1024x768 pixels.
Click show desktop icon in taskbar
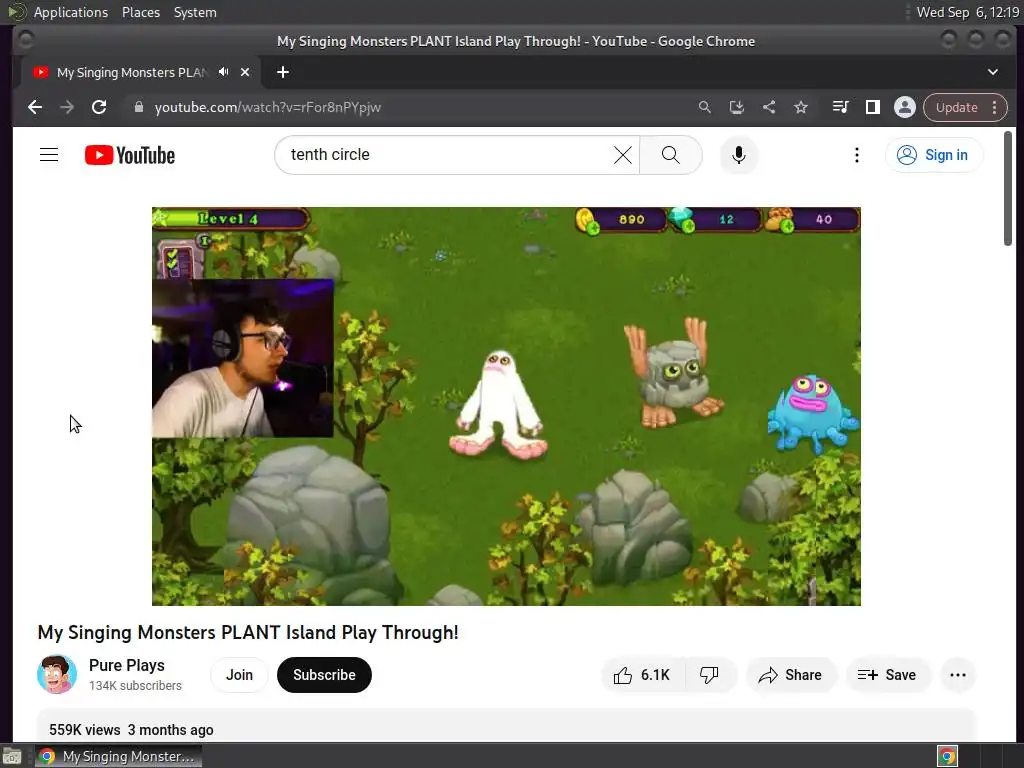click(12, 756)
